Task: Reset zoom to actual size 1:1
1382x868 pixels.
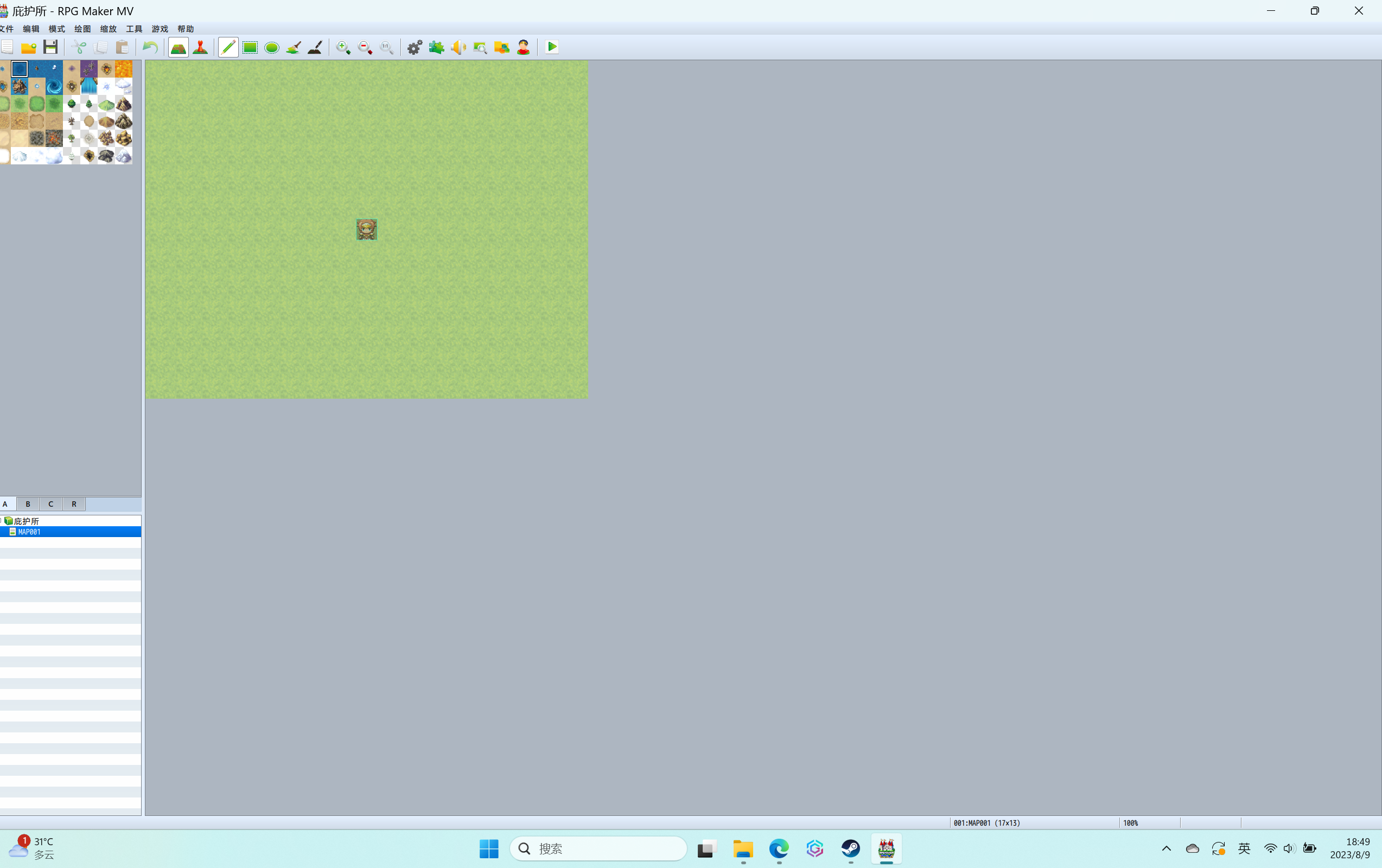Action: [387, 48]
